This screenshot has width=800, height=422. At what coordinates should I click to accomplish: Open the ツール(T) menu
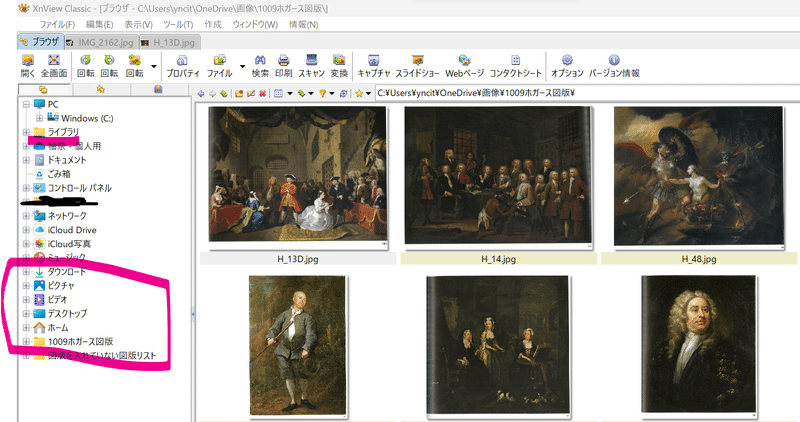click(x=178, y=24)
